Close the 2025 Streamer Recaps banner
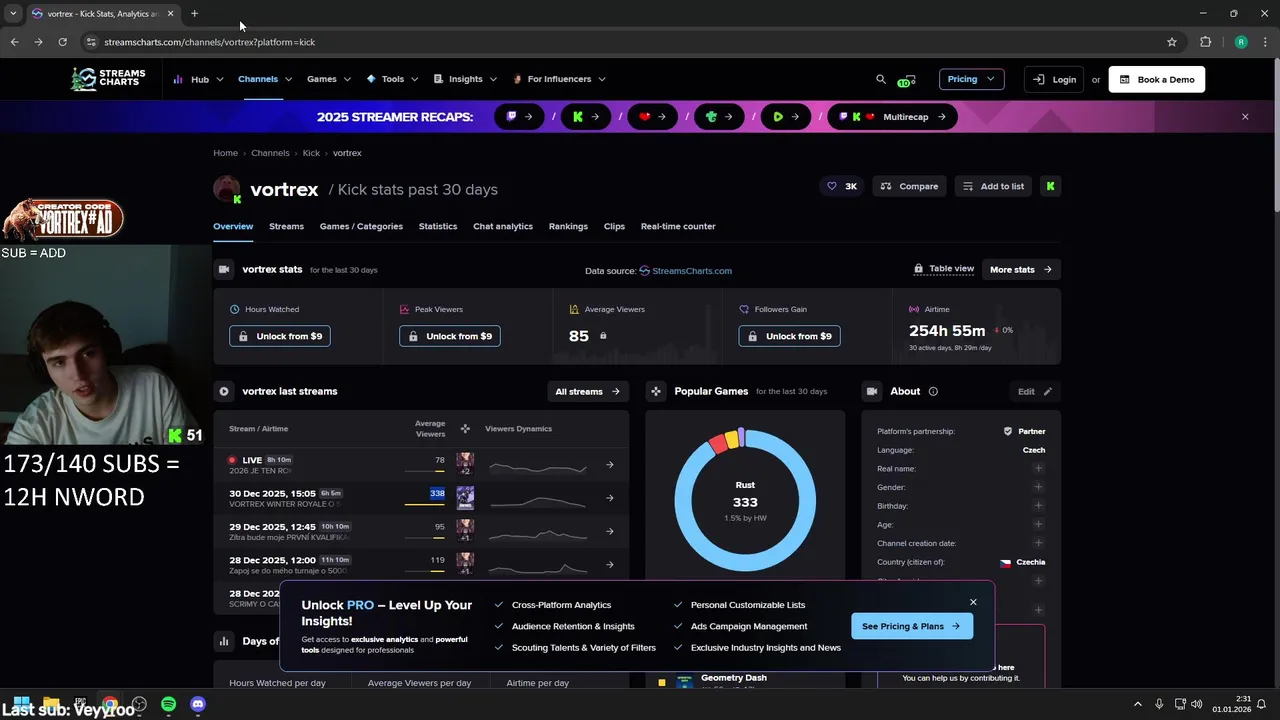Viewport: 1280px width, 720px height. coord(1245,117)
